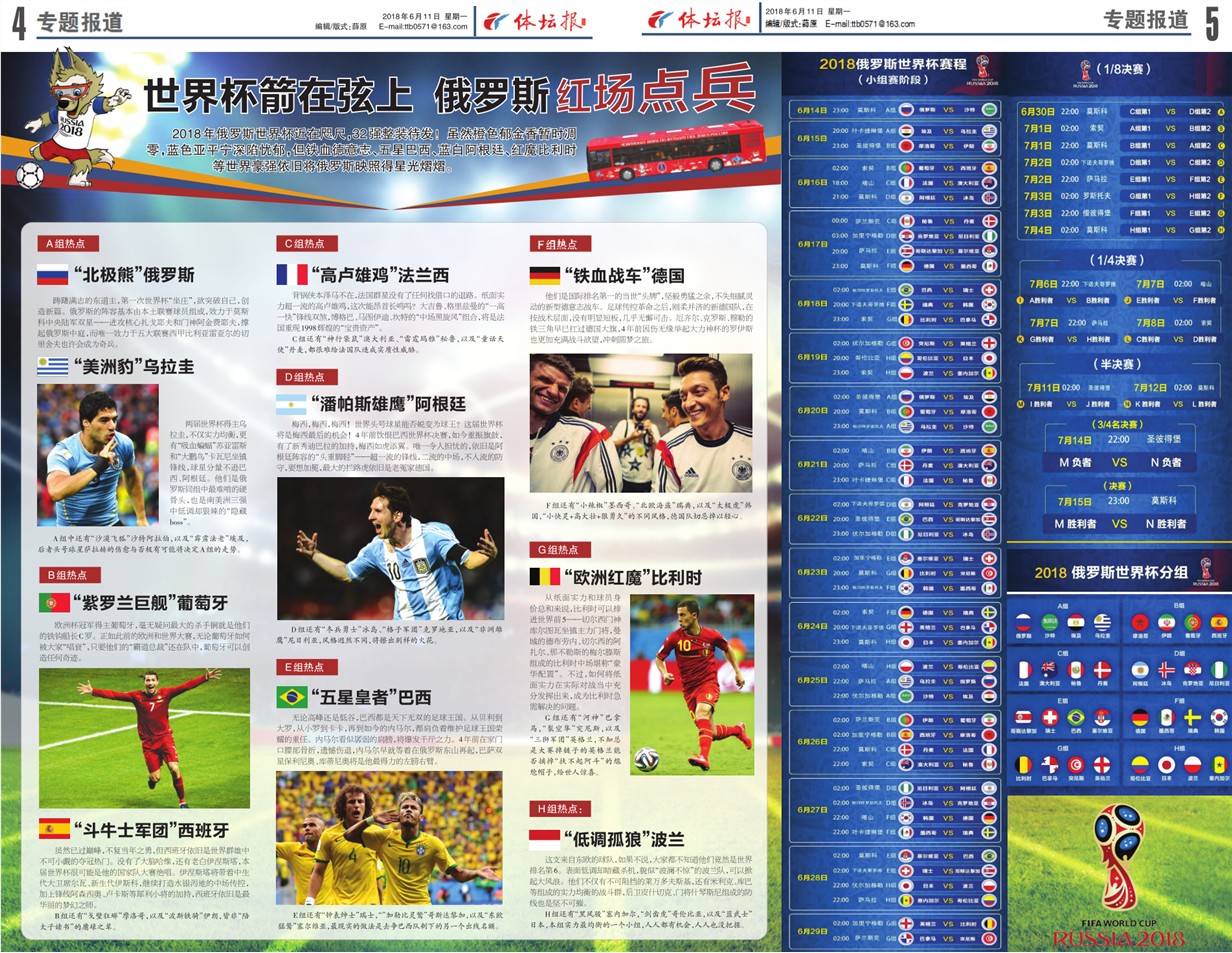Click the Brazil flag beside "五星皇者"巴西
The width and height of the screenshot is (1232, 953).
point(292,696)
